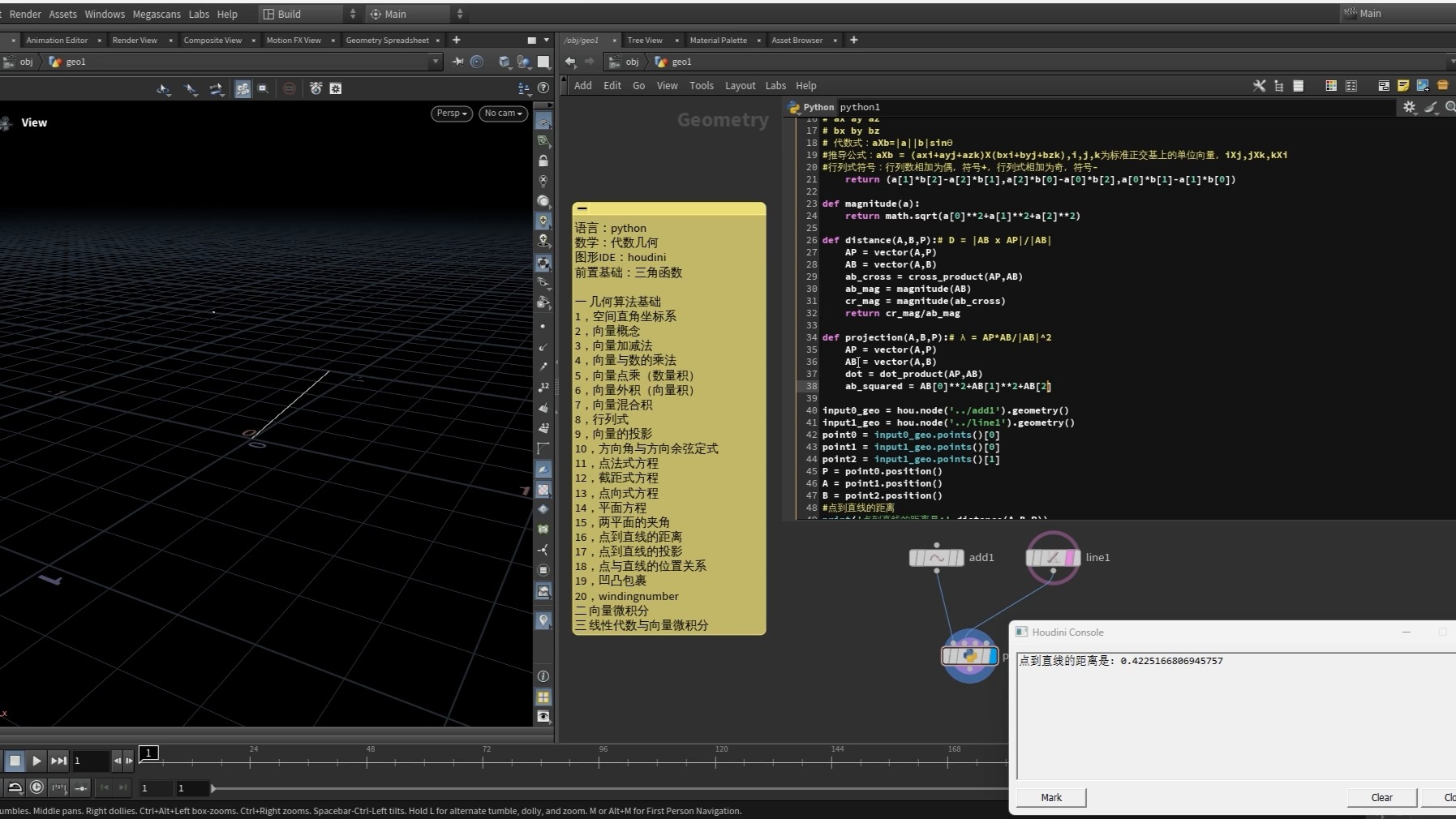Image resolution: width=1456 pixels, height=819 pixels.
Task: Expand the Build desktop selector
Action: coord(352,14)
